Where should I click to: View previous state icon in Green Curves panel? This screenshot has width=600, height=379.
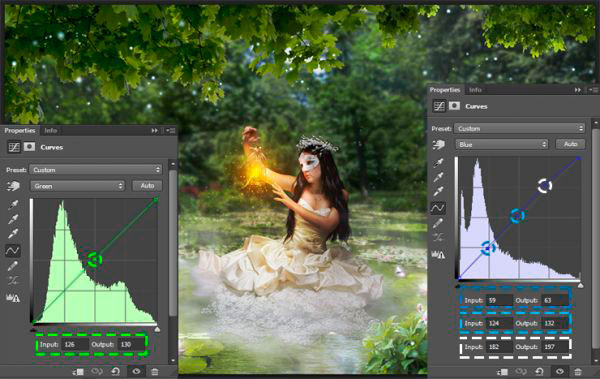97,371
